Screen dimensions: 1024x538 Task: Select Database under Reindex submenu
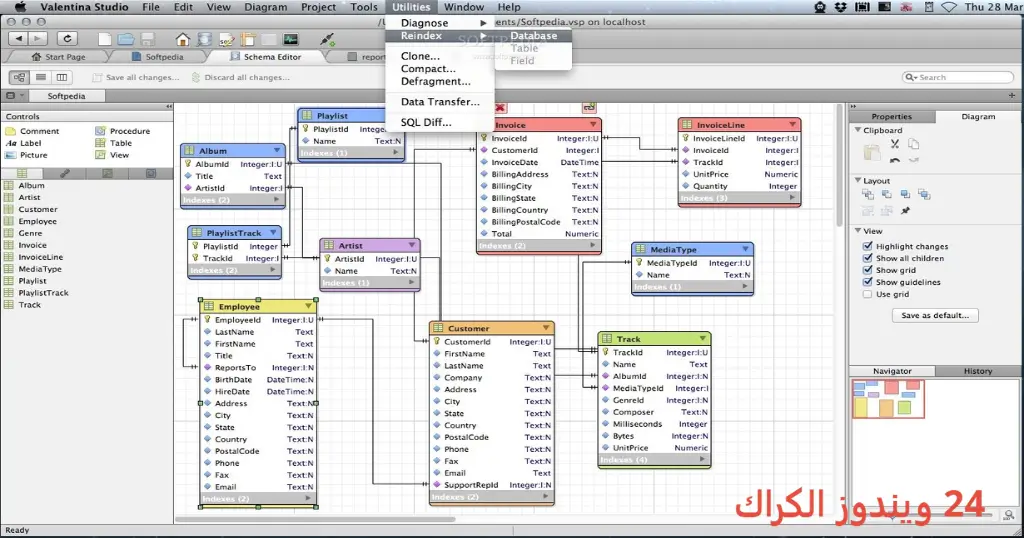point(533,36)
